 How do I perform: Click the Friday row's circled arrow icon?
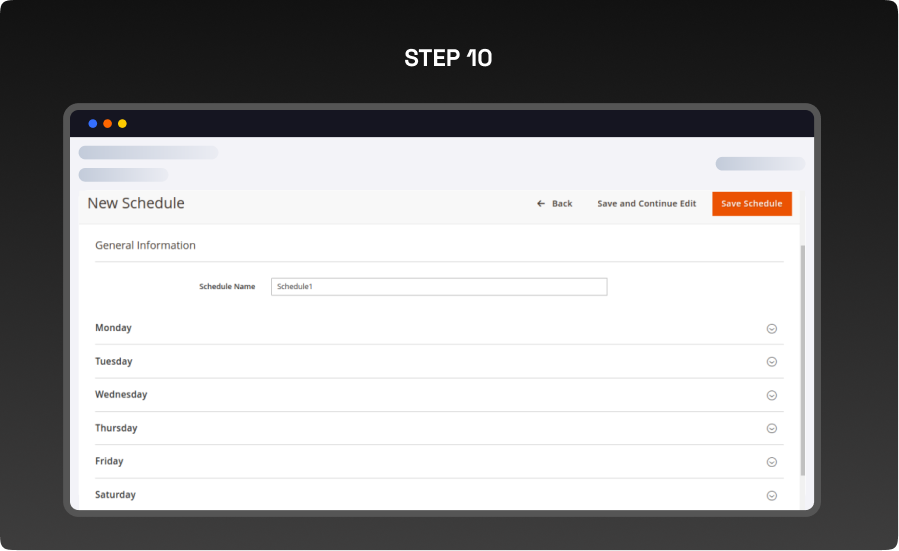coord(771,462)
